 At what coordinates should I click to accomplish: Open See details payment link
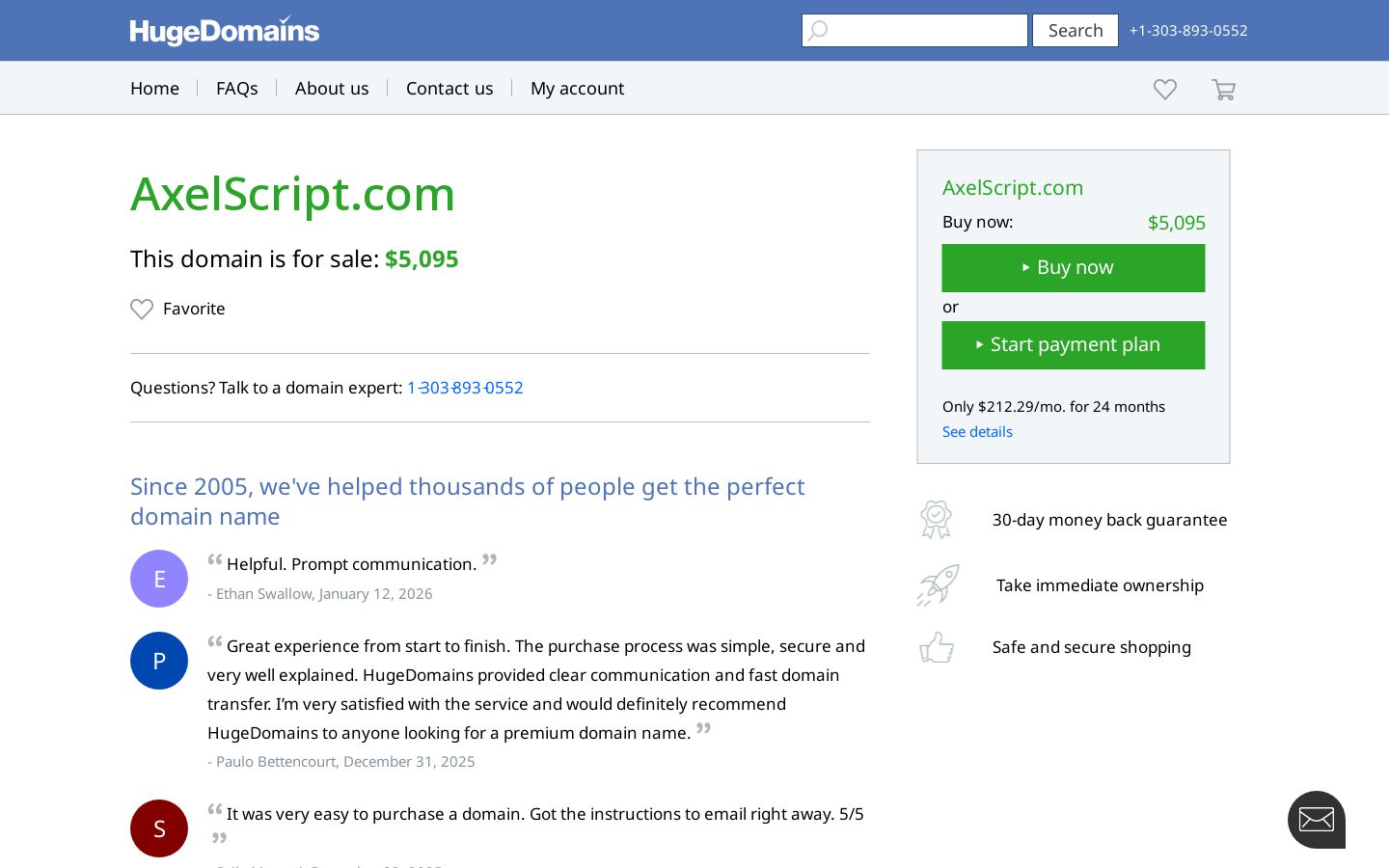(x=977, y=432)
